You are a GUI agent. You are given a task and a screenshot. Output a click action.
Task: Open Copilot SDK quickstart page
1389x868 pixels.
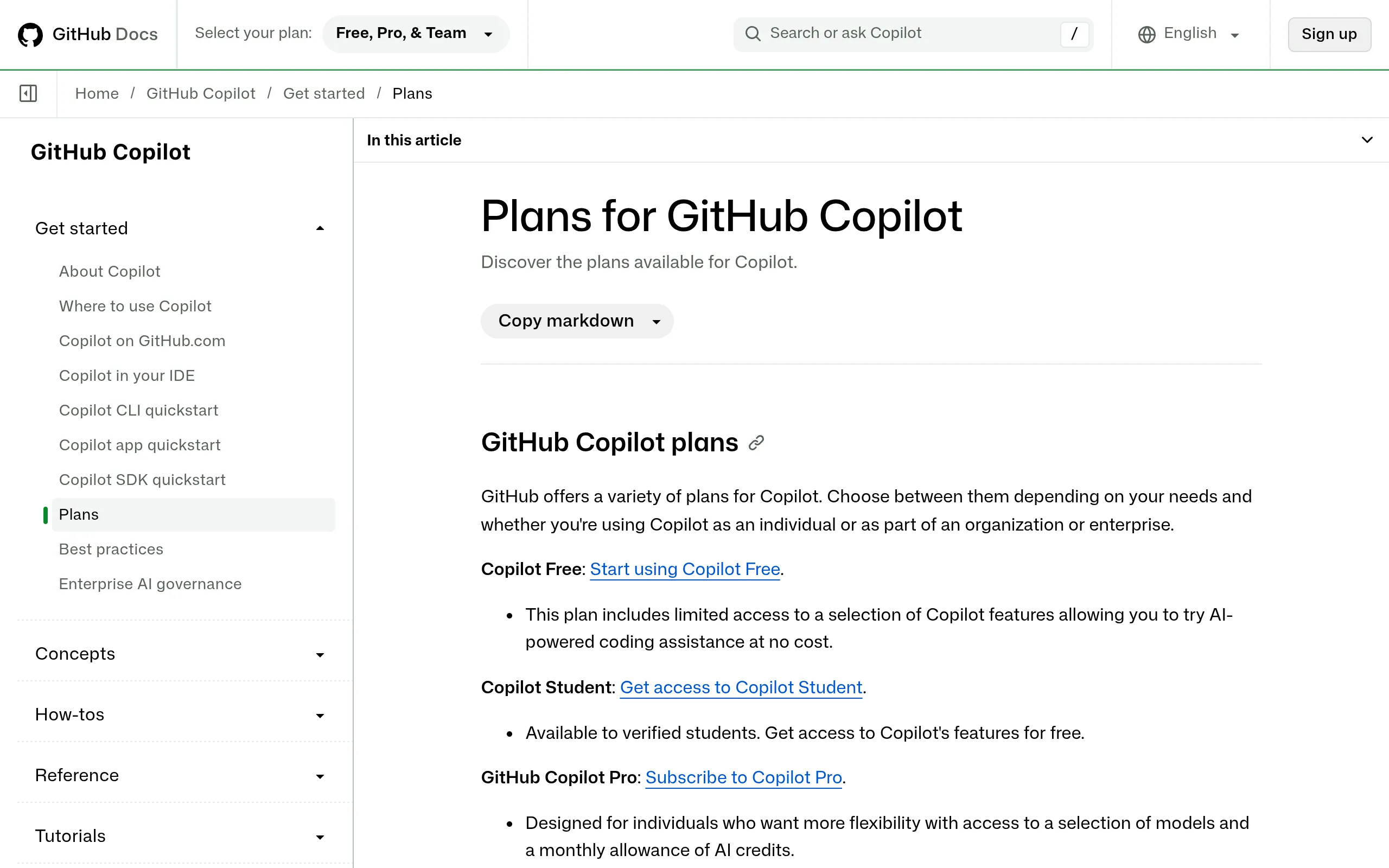tap(142, 480)
